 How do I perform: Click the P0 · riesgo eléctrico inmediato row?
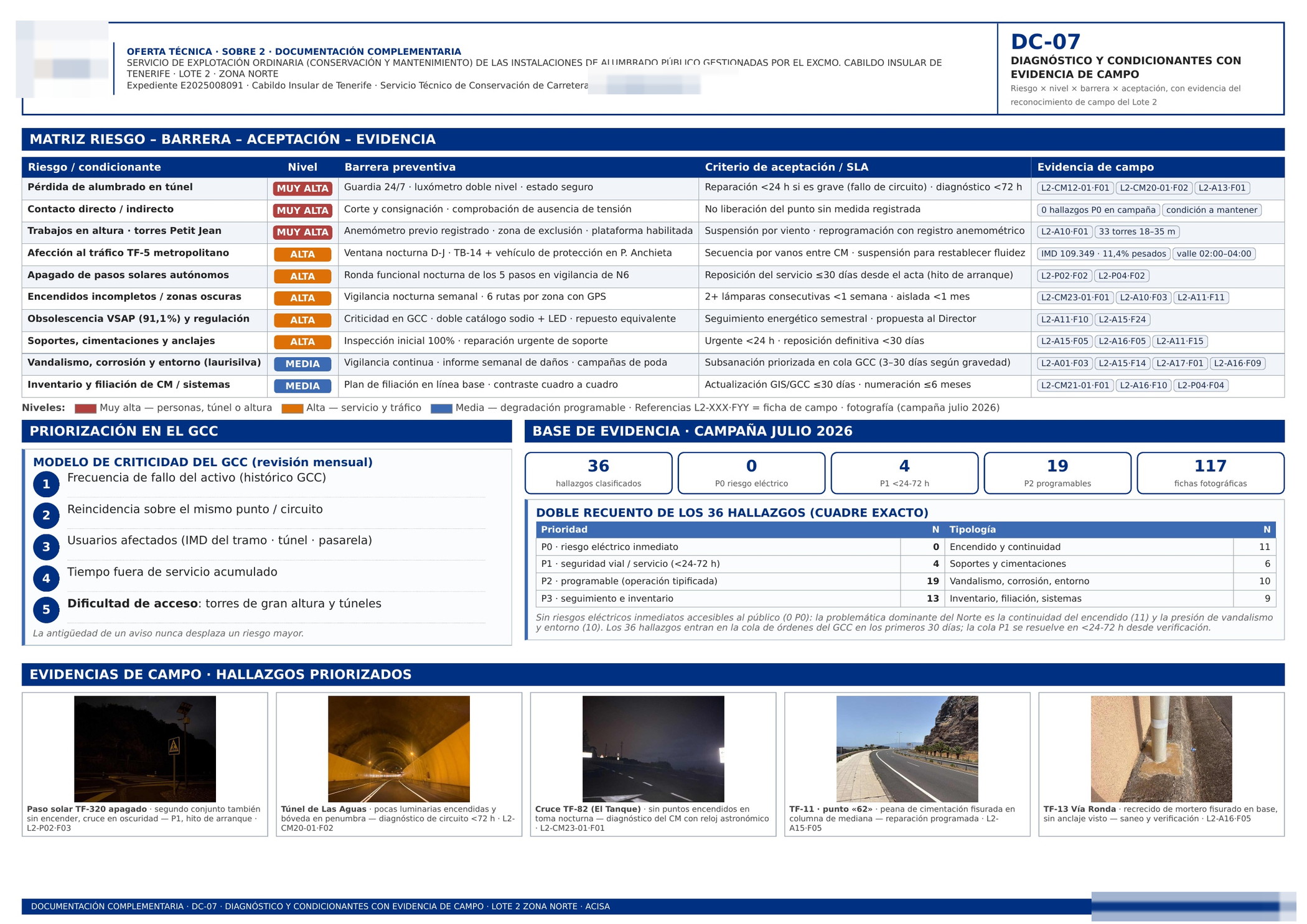click(739, 547)
